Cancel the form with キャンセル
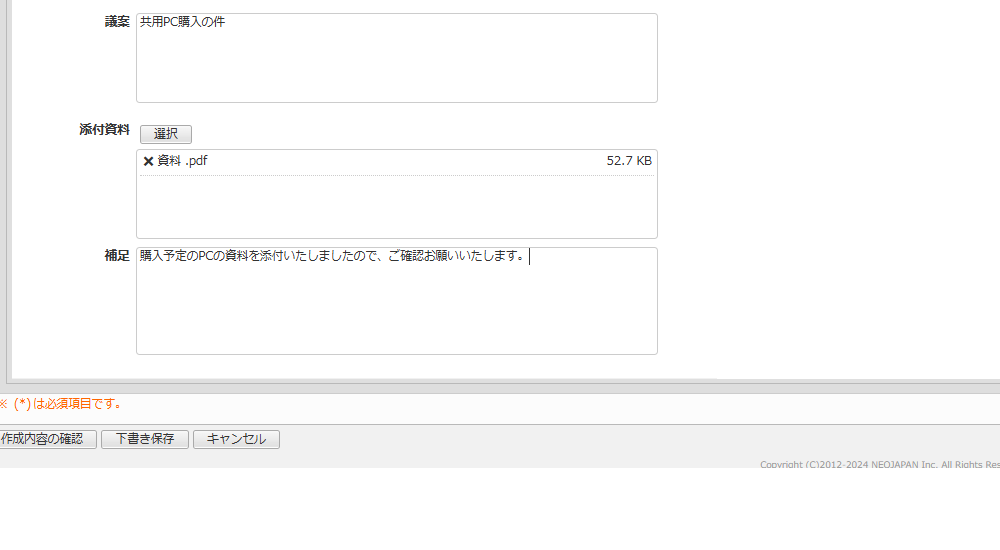The height and width of the screenshot is (550, 1000). 236,439
